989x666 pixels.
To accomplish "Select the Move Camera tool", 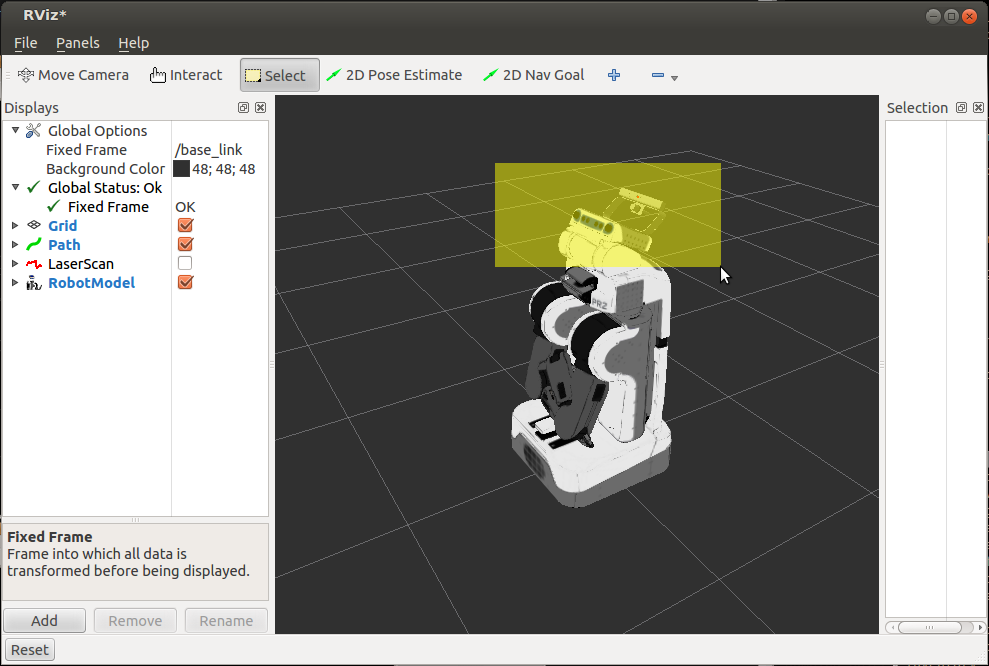I will 73,75.
